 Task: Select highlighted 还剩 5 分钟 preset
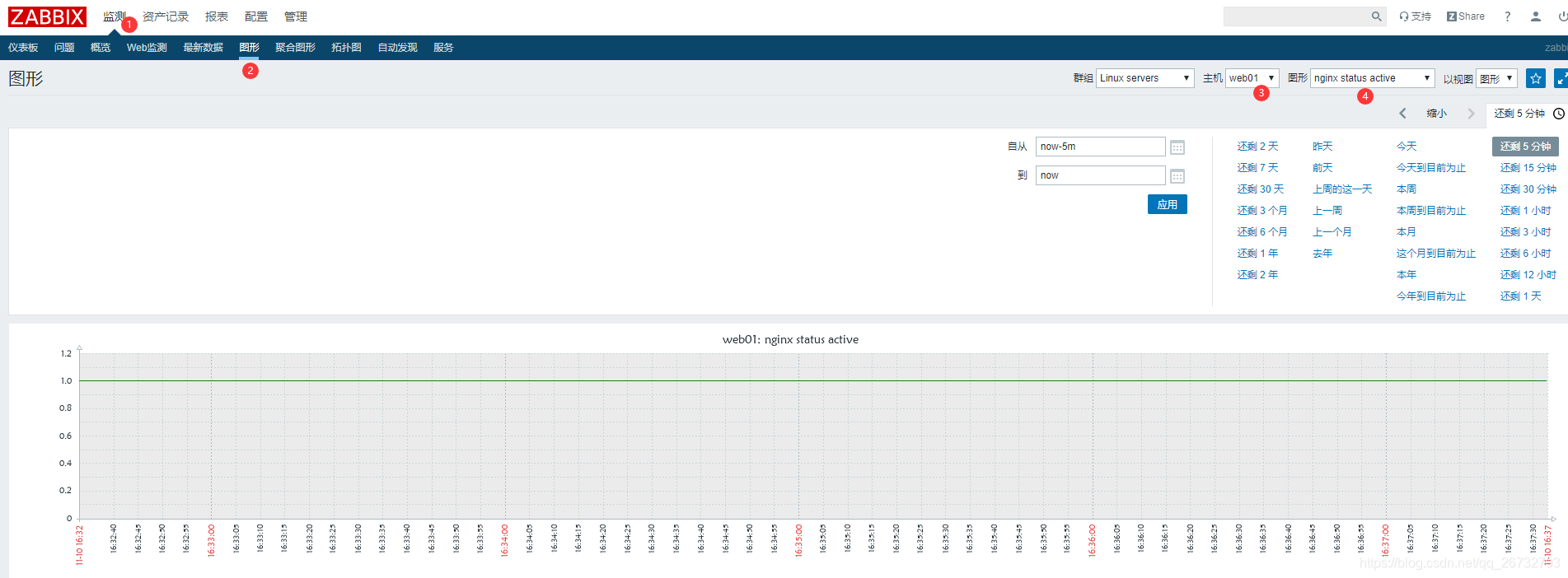[1525, 147]
